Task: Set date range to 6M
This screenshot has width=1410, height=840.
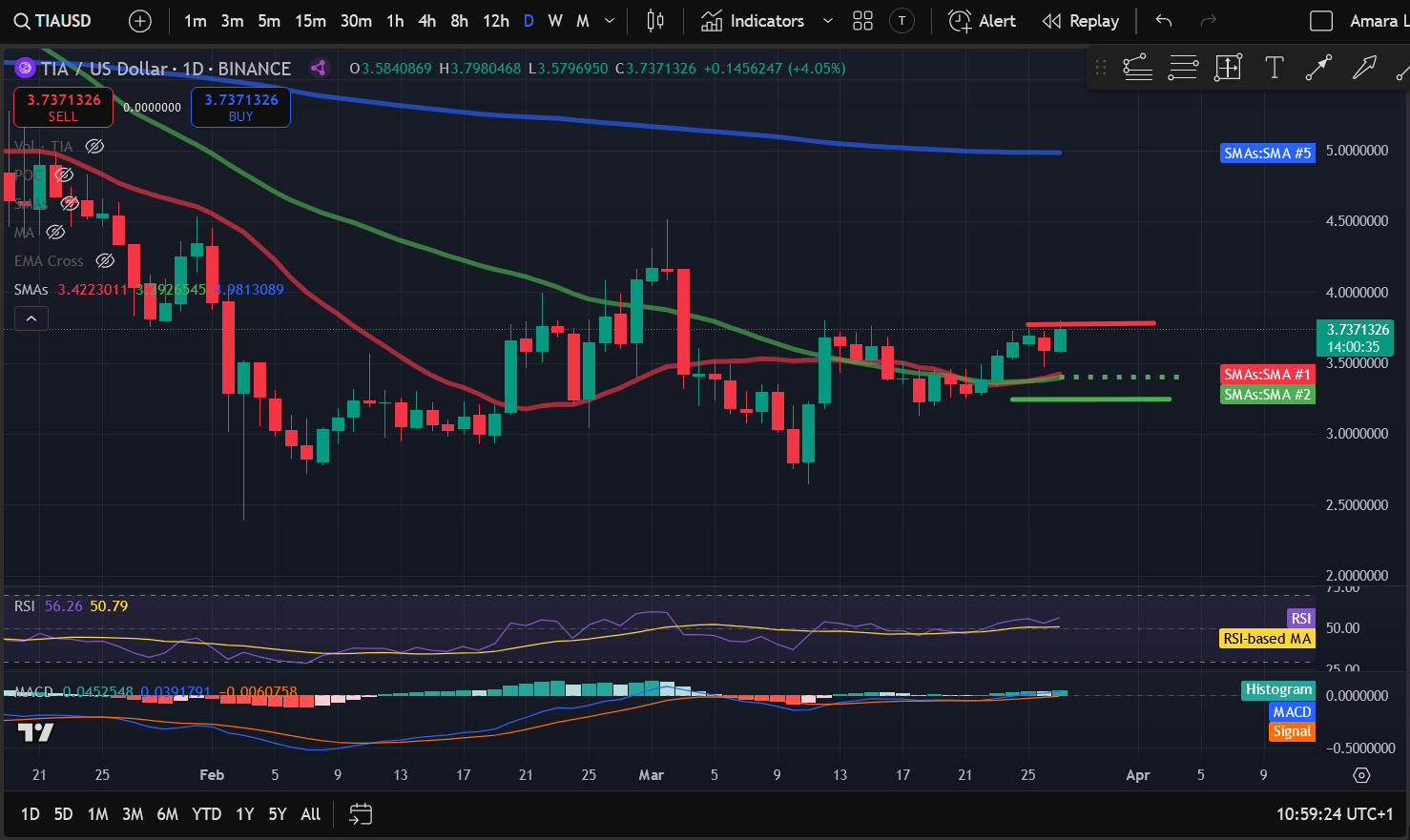Action: [x=167, y=814]
